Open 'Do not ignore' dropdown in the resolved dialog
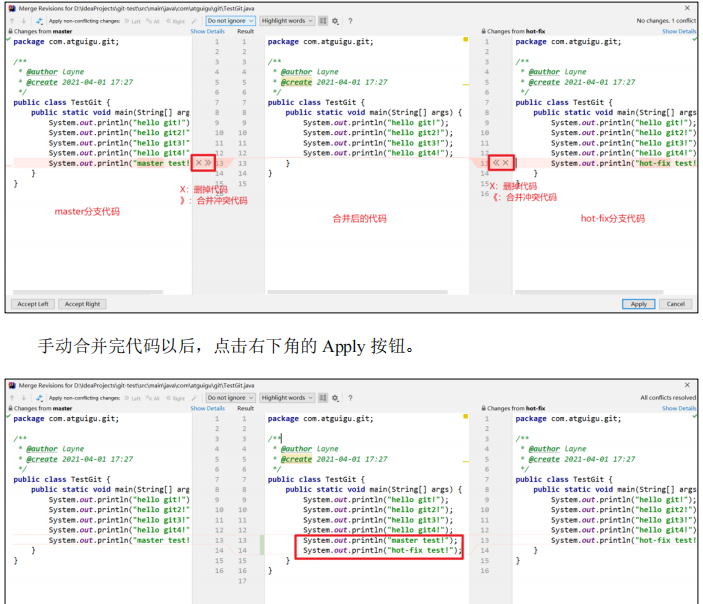703x604 pixels. tap(230, 398)
